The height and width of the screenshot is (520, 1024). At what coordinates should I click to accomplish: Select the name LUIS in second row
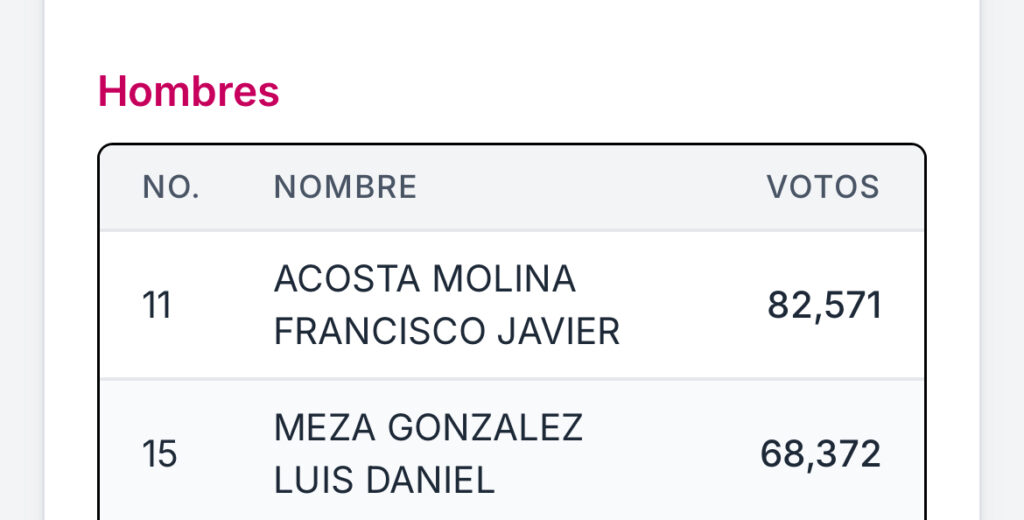pyautogui.click(x=313, y=481)
